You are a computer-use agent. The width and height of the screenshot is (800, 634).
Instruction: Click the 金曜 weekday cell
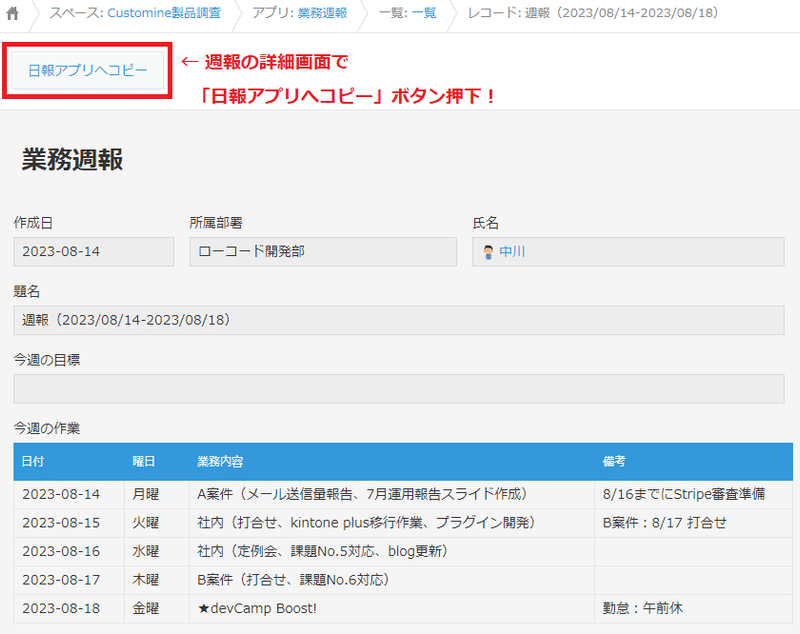pyautogui.click(x=157, y=608)
